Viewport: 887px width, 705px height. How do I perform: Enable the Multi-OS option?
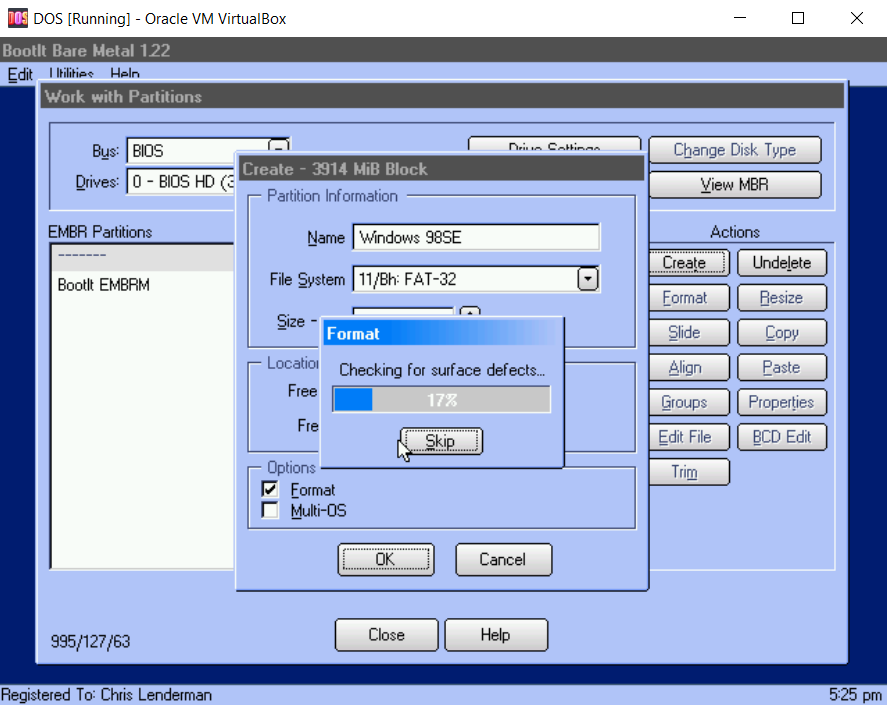(x=269, y=510)
